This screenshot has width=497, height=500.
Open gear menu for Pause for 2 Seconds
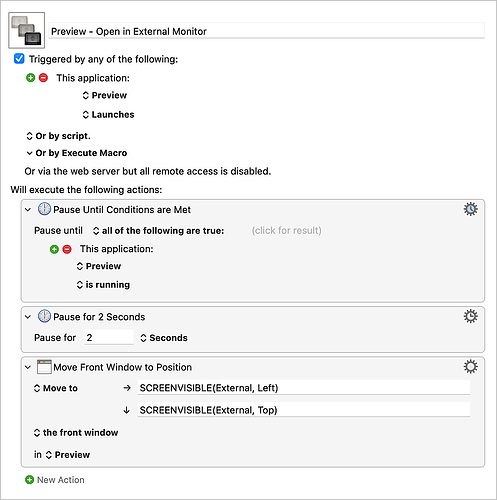pos(470,316)
